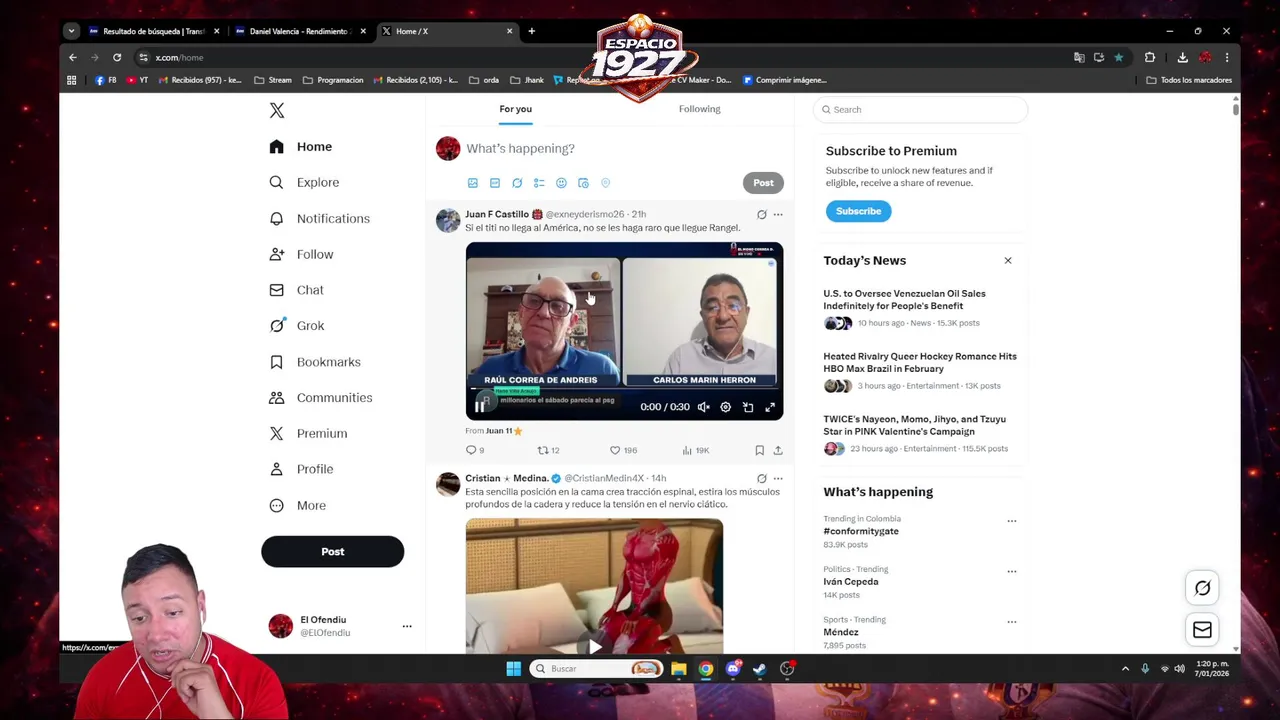
Task: Open Venezuelan Oil Sales news story
Action: coord(920,307)
